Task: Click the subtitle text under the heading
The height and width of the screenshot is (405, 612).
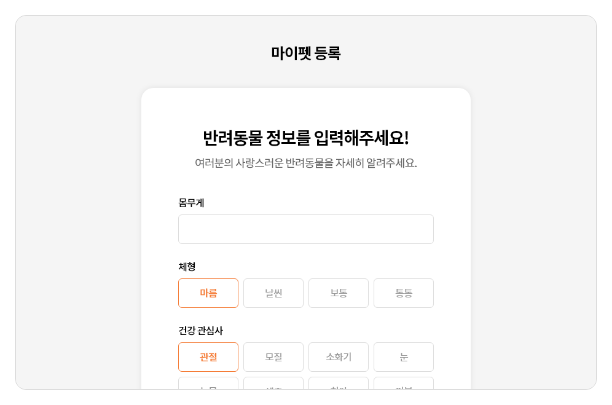Action: (x=305, y=163)
